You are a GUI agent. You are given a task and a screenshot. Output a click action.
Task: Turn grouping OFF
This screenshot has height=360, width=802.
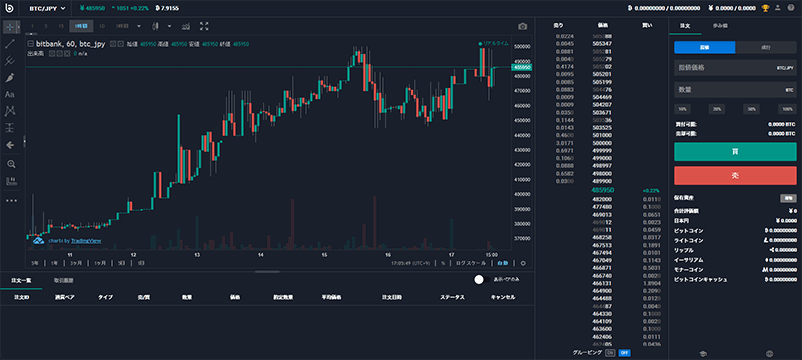[x=624, y=353]
